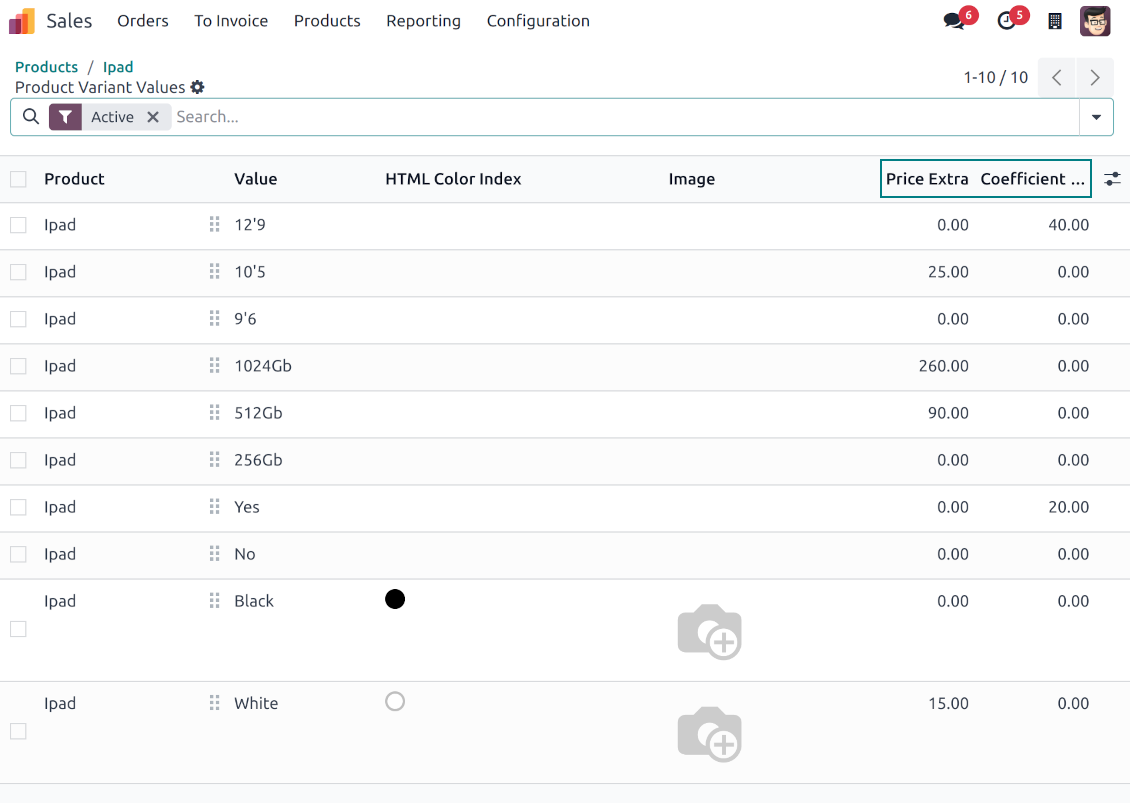The width and height of the screenshot is (1130, 803).
Task: Go back to Ipad breadcrumb link
Action: [x=117, y=67]
